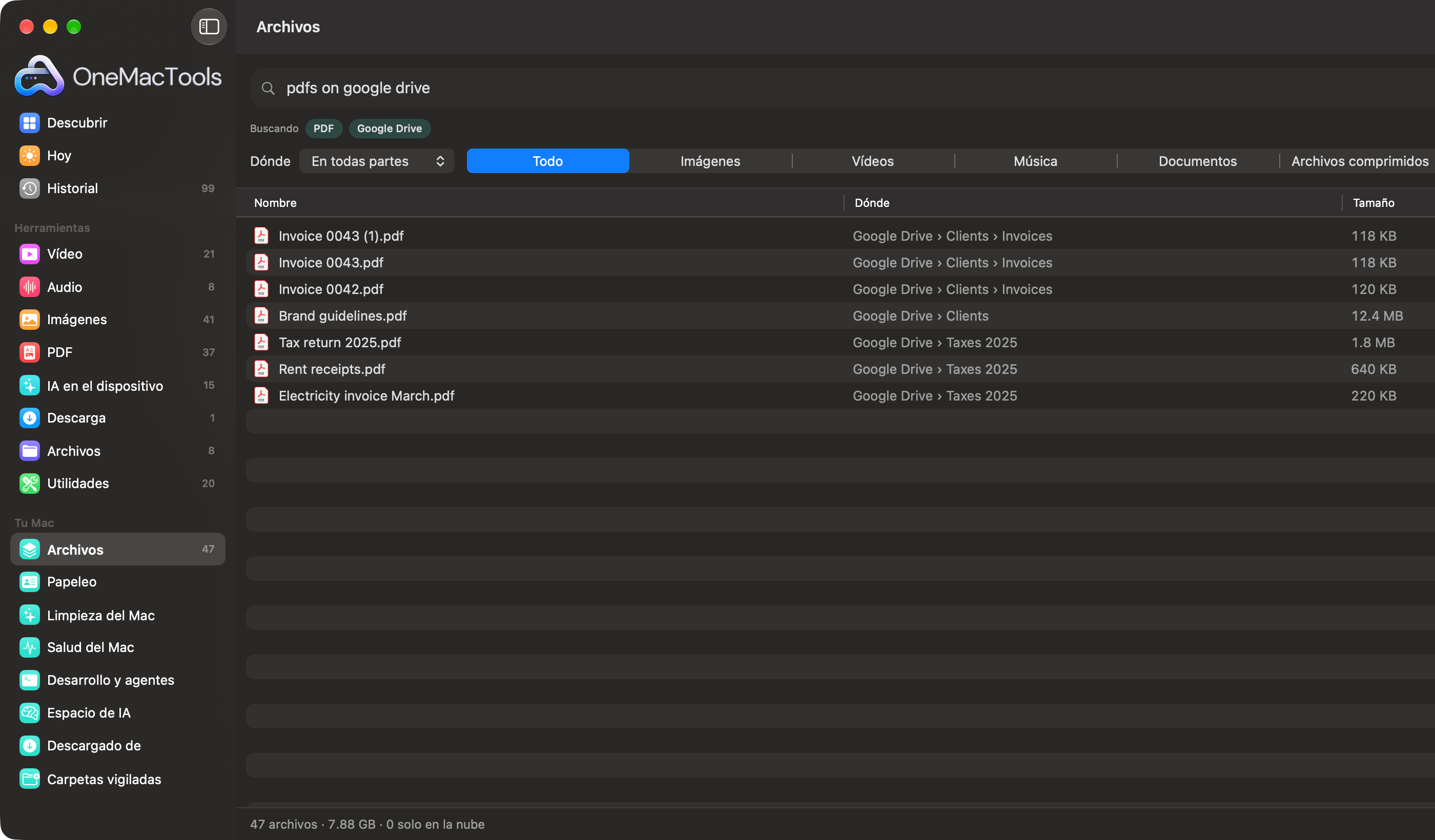Open Descubrir in the sidebar
Viewport: 1435px width, 840px height.
(x=118, y=123)
